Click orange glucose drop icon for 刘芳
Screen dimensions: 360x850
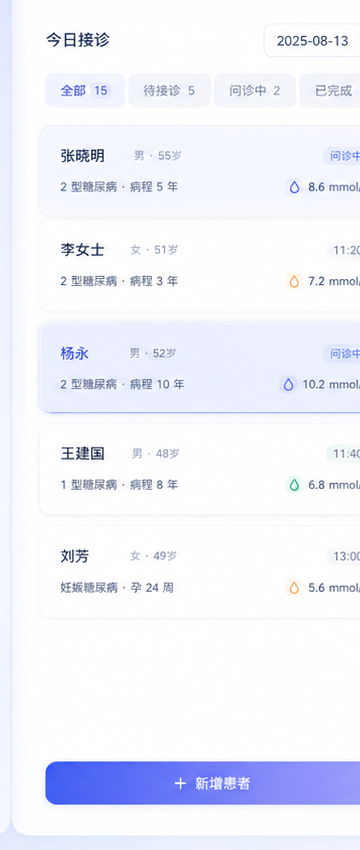click(x=294, y=588)
